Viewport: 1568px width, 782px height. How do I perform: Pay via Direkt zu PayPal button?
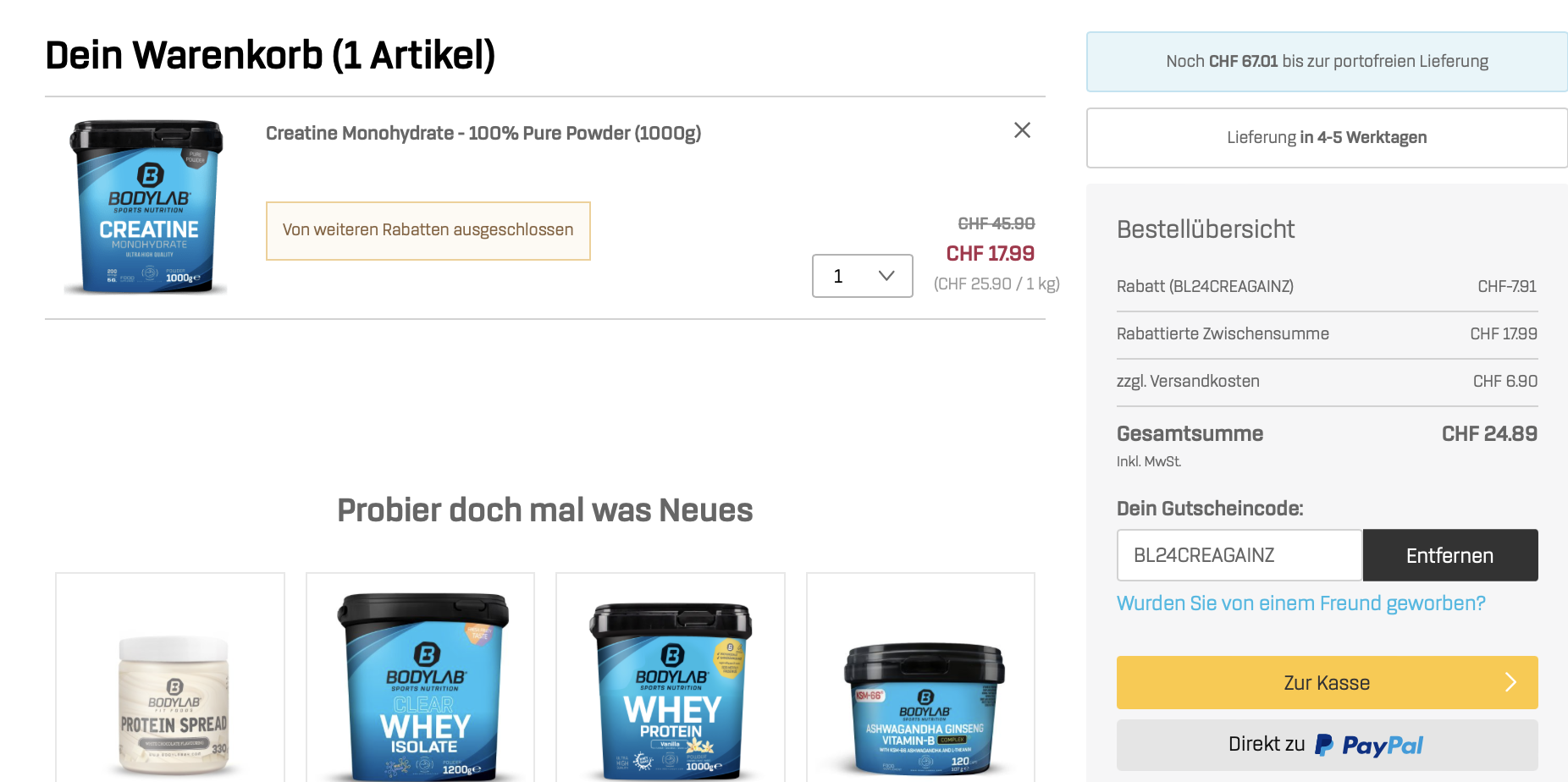1327,745
